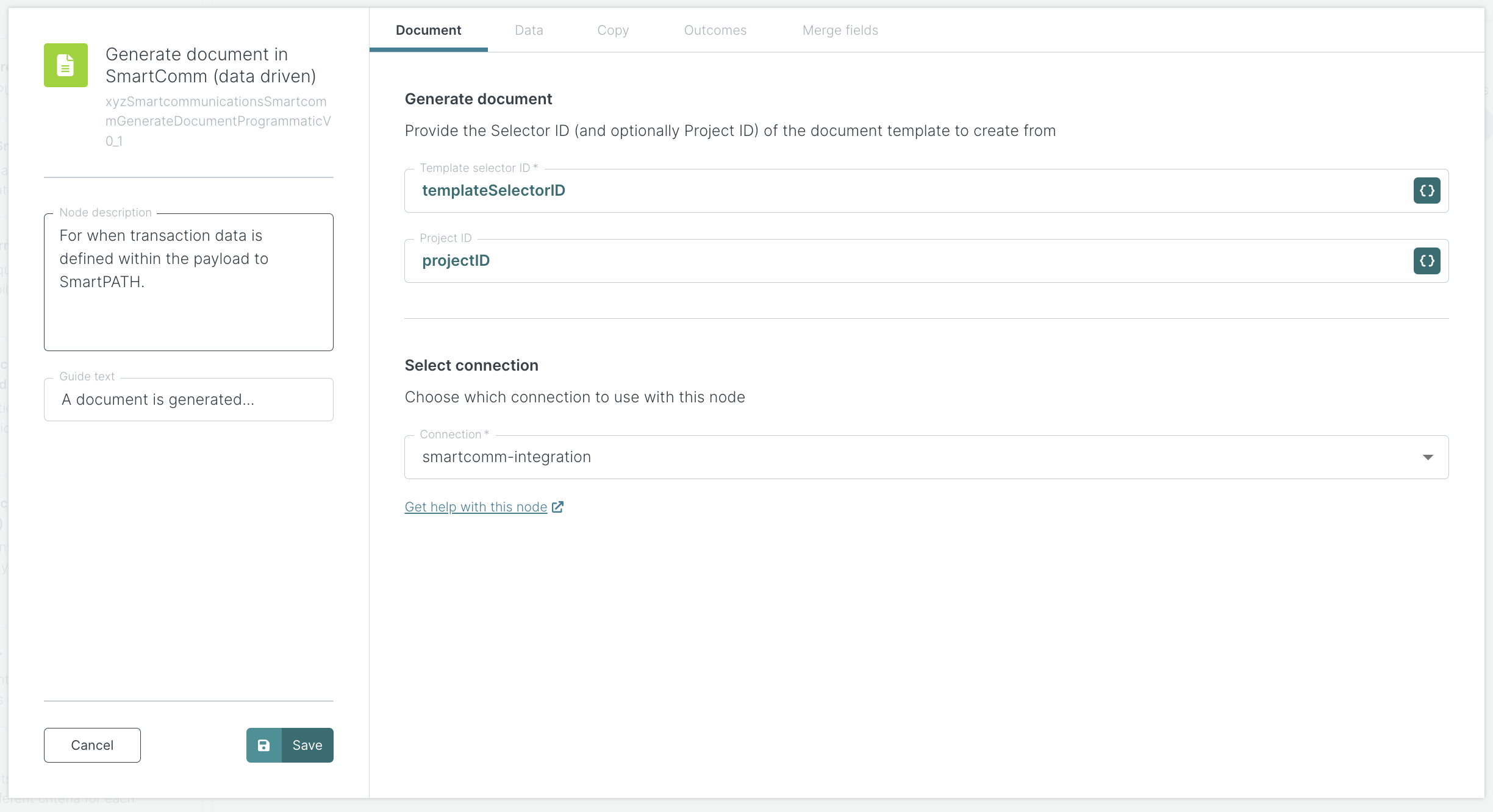
Task: Save the node configuration
Action: coord(290,745)
